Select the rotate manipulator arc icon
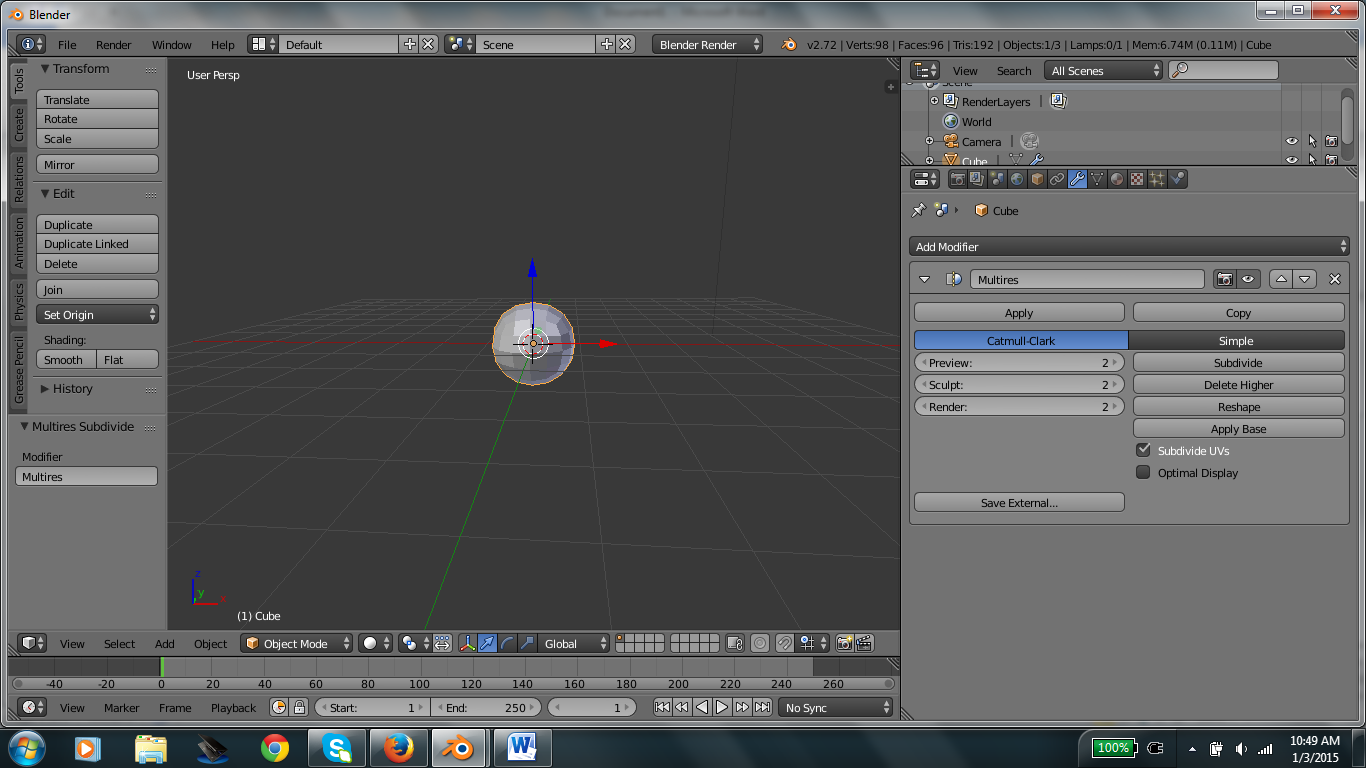 pyautogui.click(x=507, y=644)
